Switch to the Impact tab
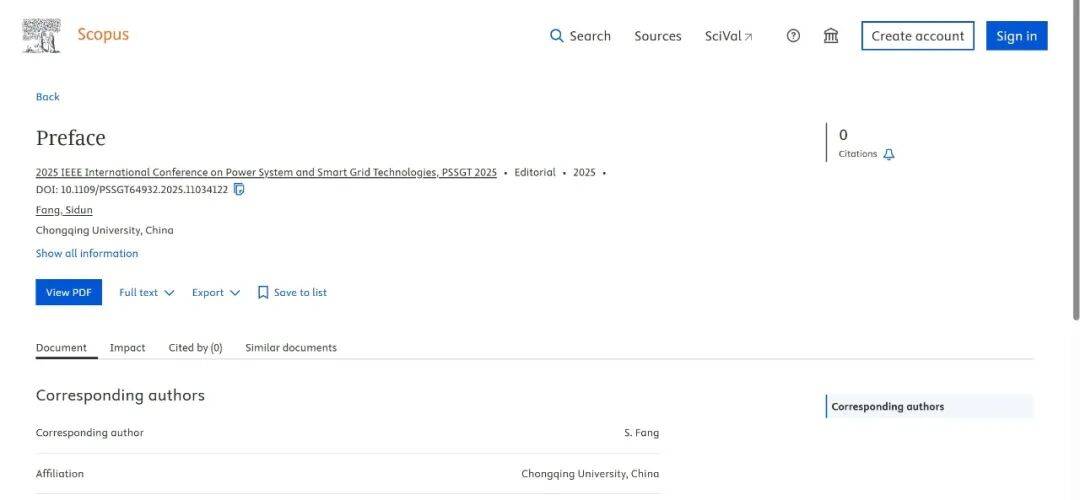Image resolution: width=1080 pixels, height=500 pixels. (x=127, y=348)
